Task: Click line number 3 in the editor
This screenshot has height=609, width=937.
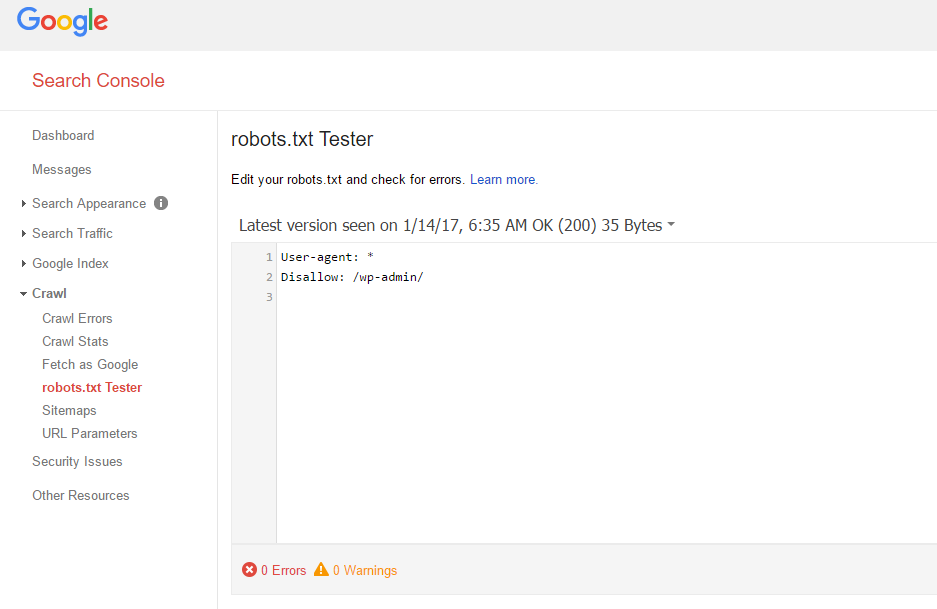Action: tap(270, 297)
